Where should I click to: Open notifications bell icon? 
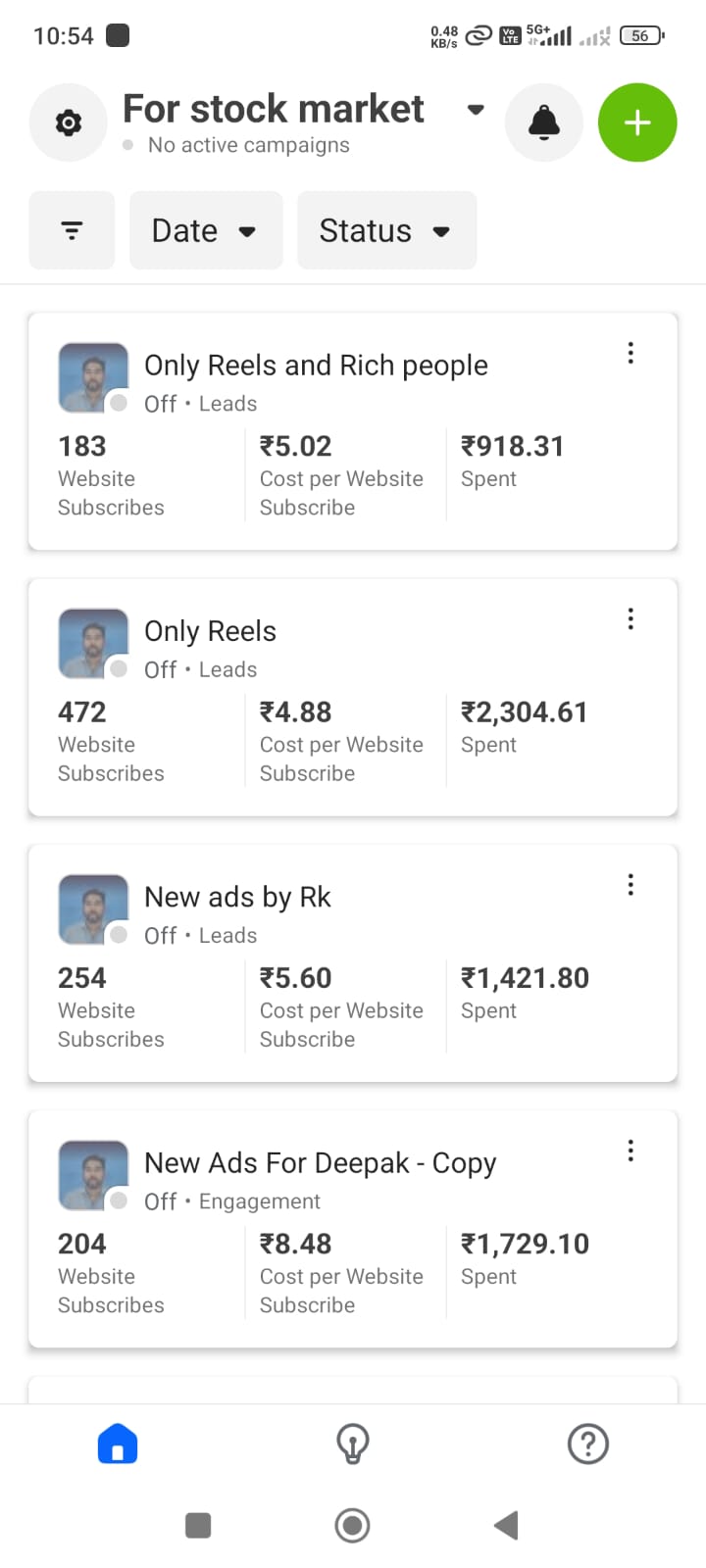pos(543,123)
